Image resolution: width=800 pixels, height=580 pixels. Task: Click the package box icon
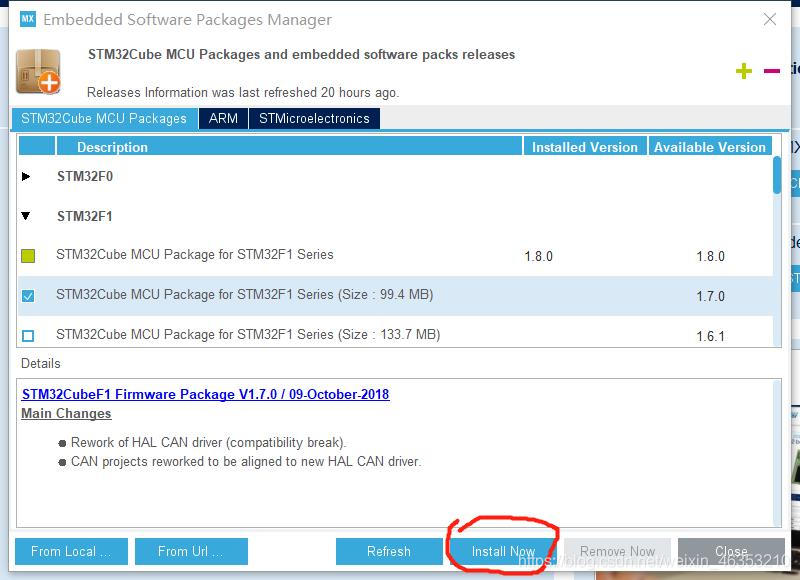tap(38, 72)
